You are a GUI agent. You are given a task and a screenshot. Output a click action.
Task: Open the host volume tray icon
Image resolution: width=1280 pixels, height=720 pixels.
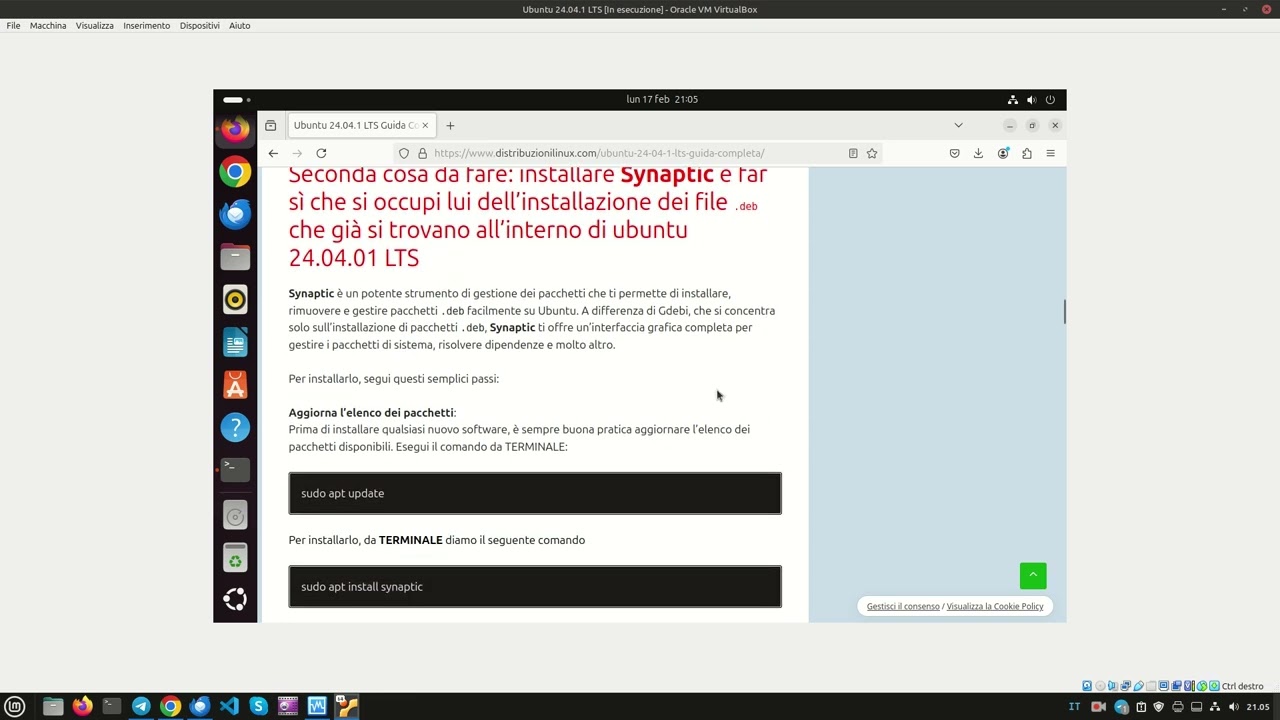1233,707
